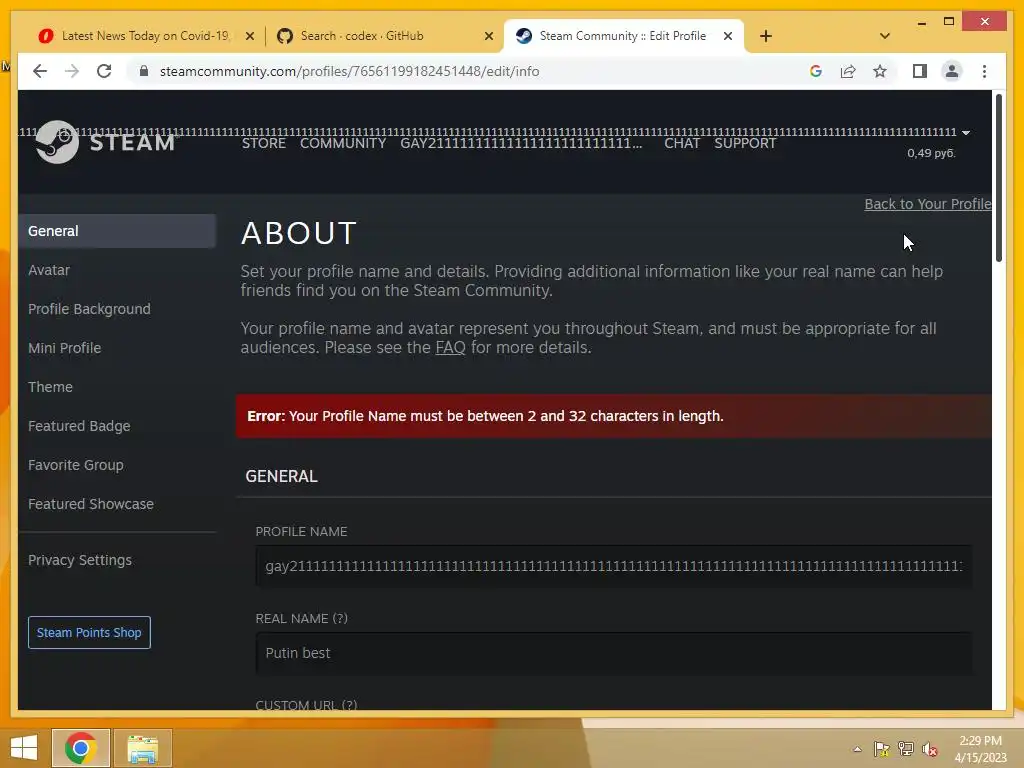Screen dimensions: 1024x768
Task: Open the Chrome three-dot menu
Action: 984,71
